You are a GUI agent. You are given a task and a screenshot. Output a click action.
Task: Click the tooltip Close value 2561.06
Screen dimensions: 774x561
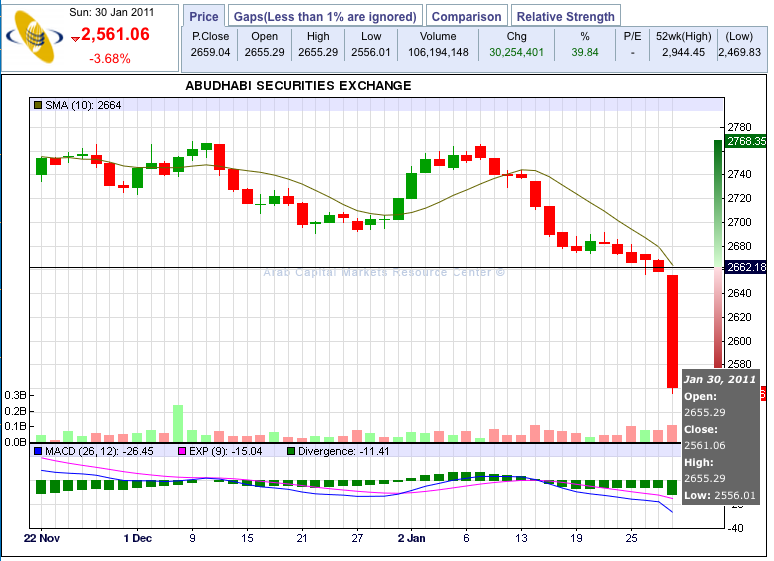pos(704,445)
